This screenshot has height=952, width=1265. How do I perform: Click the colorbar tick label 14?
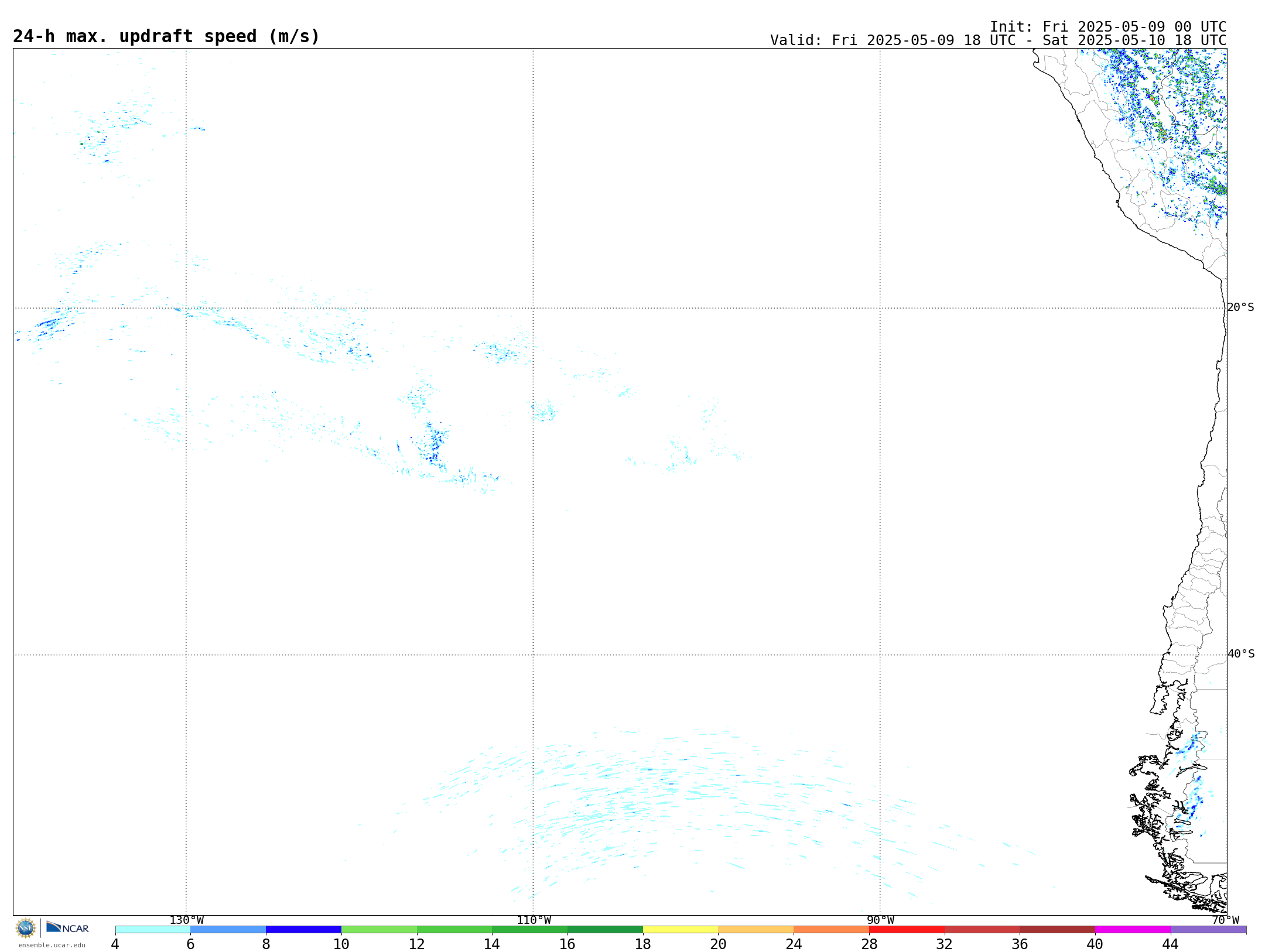[492, 944]
